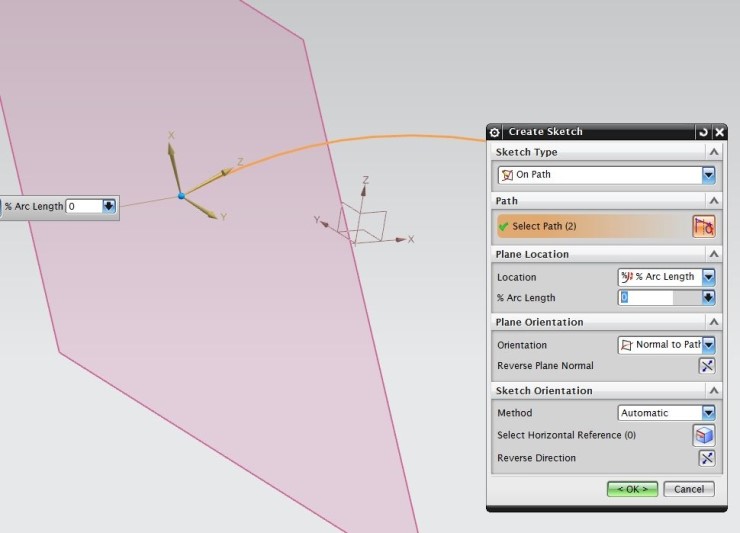
Task: Click the Select Horizontal Reference cube icon
Action: tap(704, 435)
